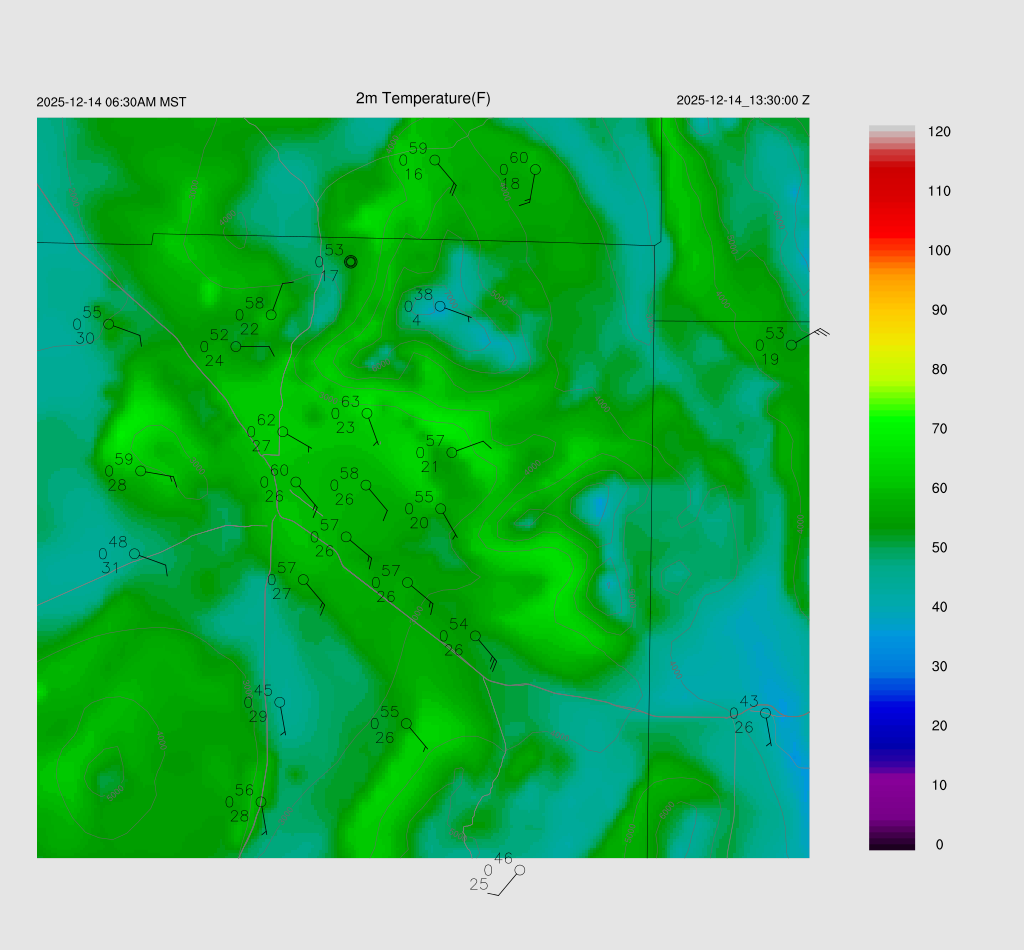Viewport: 1024px width, 950px height.
Task: Click the 120 label atop the color scale
Action: point(938,132)
